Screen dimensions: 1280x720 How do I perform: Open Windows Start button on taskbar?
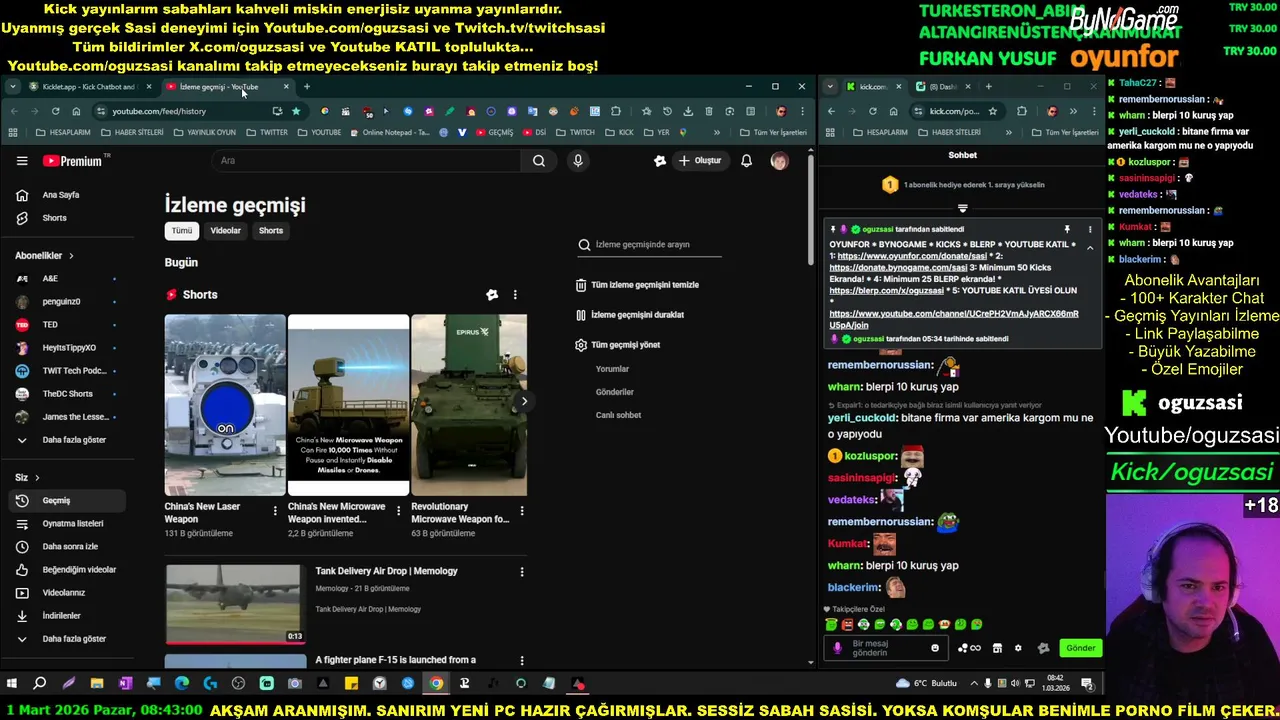click(12, 684)
